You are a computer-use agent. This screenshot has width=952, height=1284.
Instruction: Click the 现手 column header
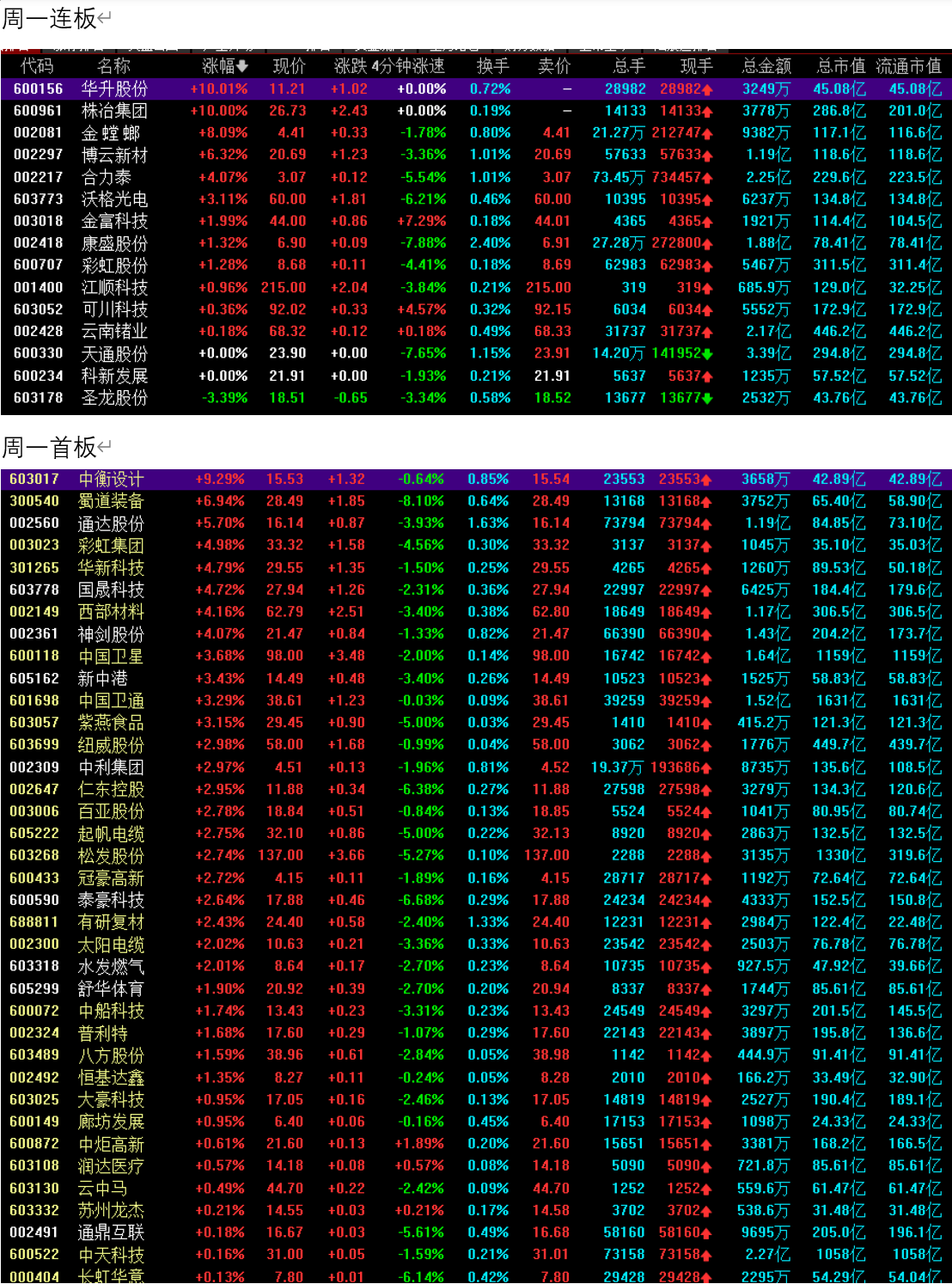coord(696,66)
